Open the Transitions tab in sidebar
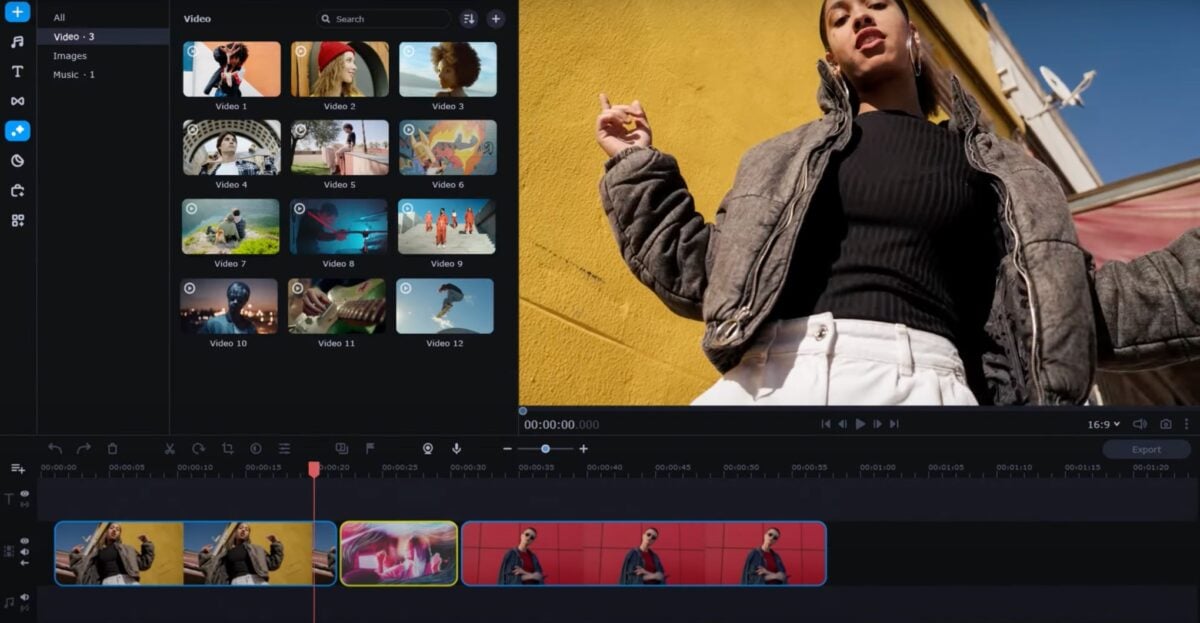The image size is (1200, 623). point(17,101)
